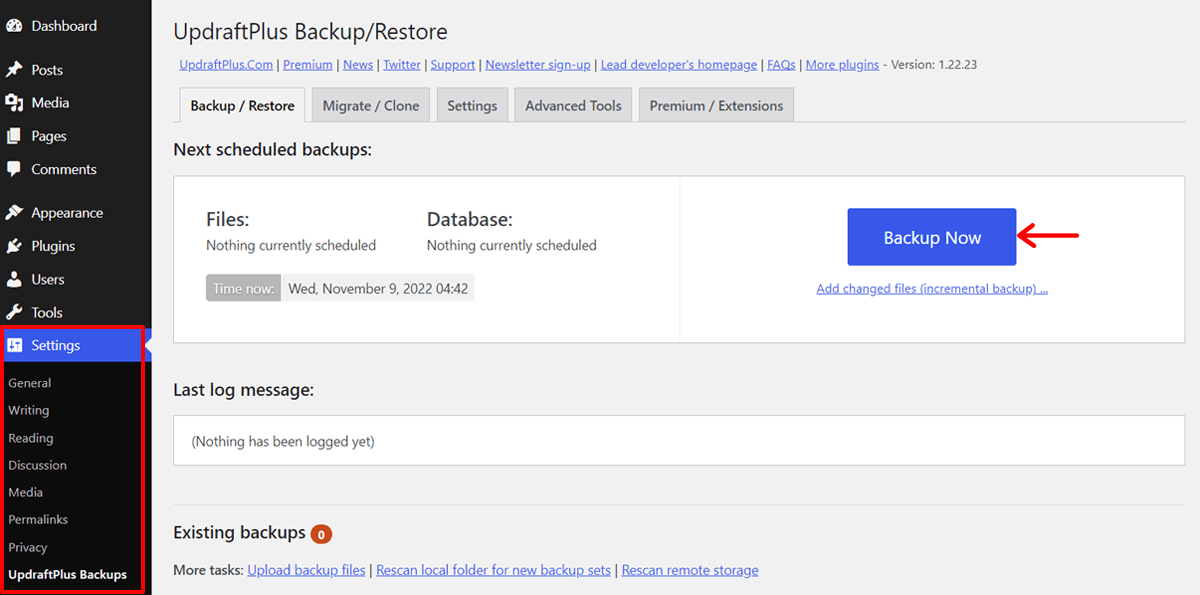Click the Tools wrench icon

[x=14, y=312]
